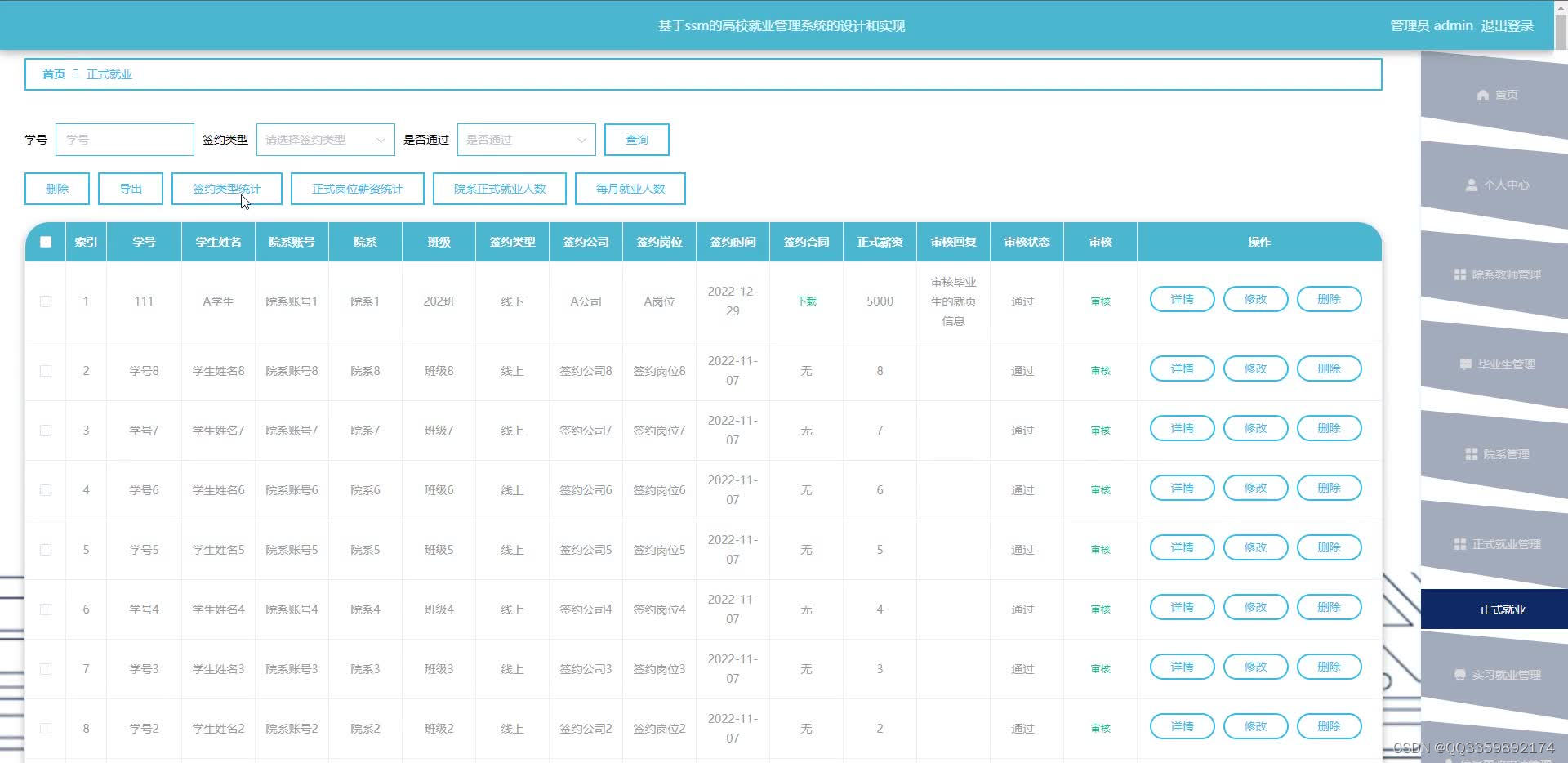
Task: Open 院系管理 grid icon in sidebar
Action: point(1471,455)
